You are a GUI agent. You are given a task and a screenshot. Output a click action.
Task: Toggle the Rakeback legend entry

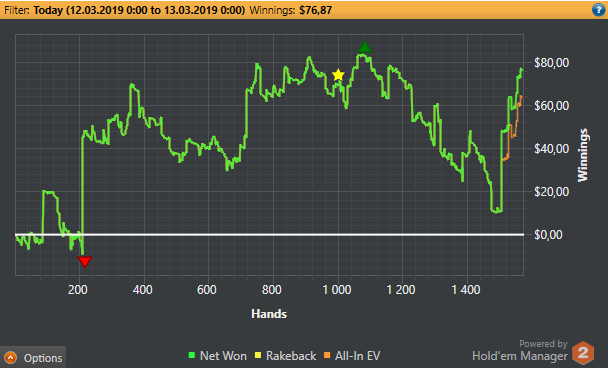tap(285, 356)
